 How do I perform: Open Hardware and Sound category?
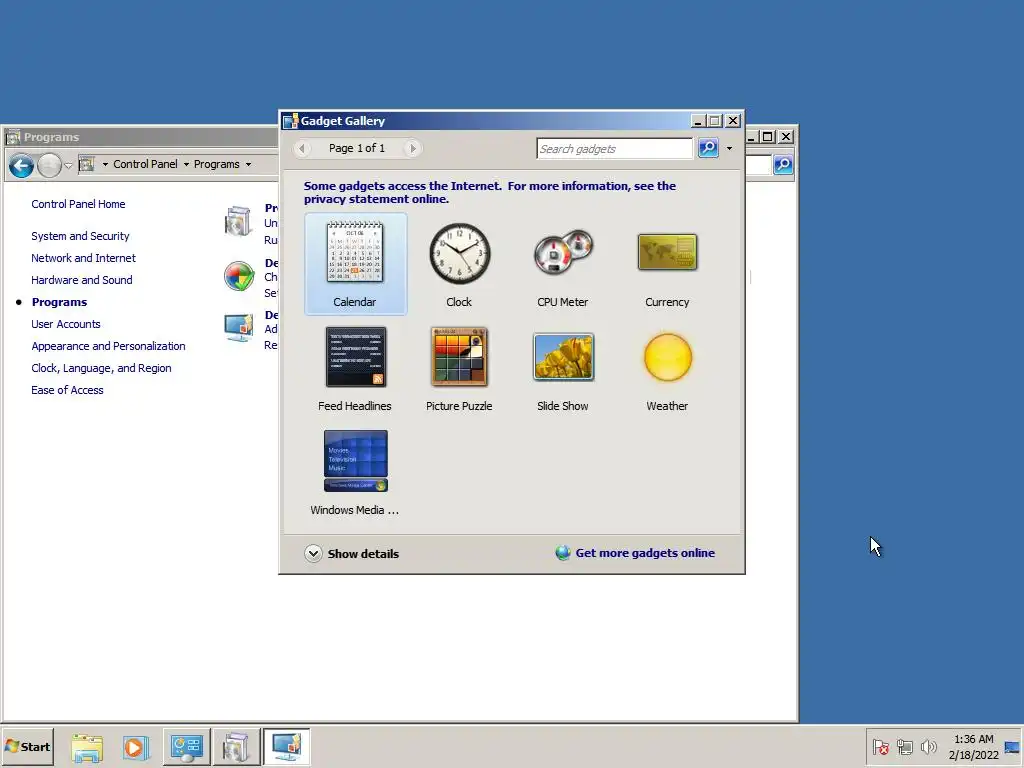click(82, 280)
